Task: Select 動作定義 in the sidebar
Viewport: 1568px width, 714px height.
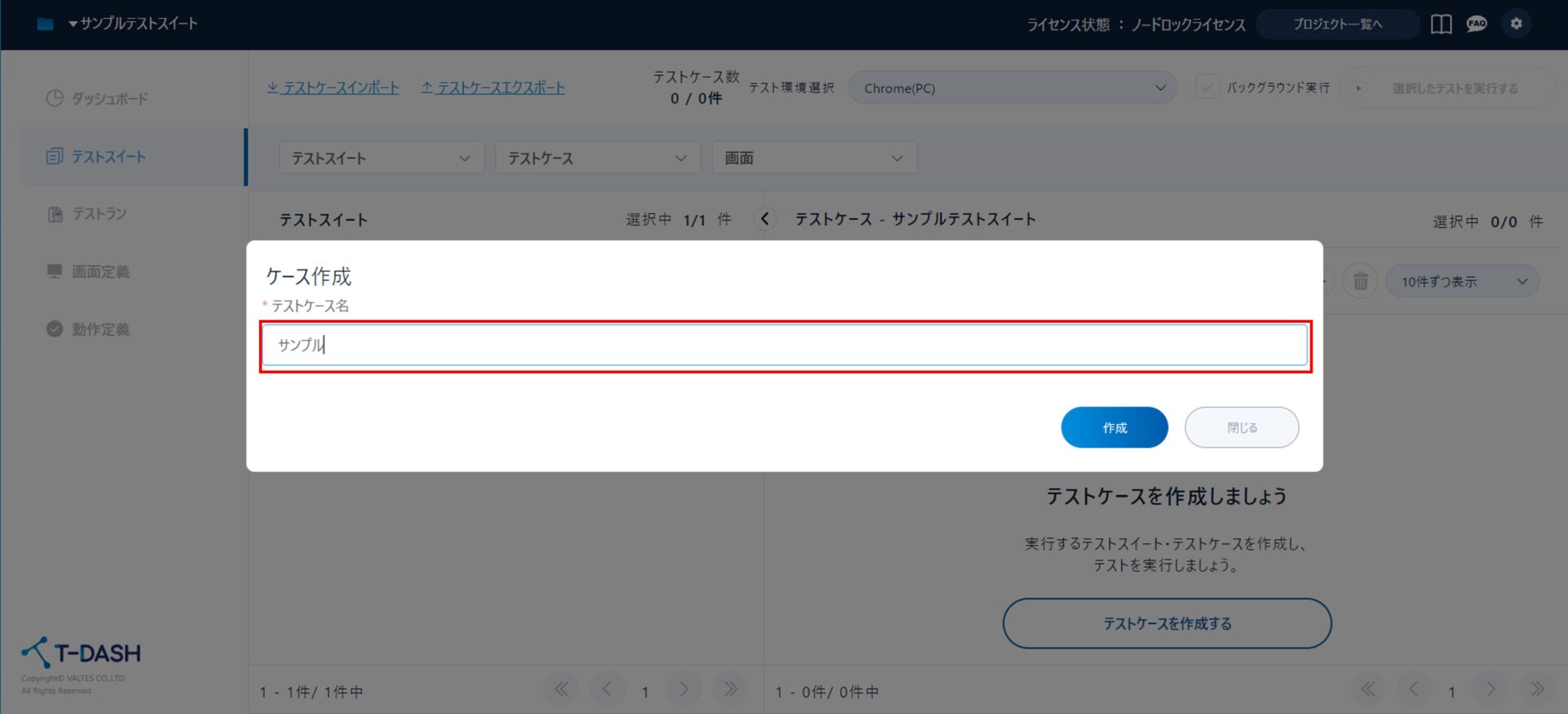Action: [x=100, y=329]
